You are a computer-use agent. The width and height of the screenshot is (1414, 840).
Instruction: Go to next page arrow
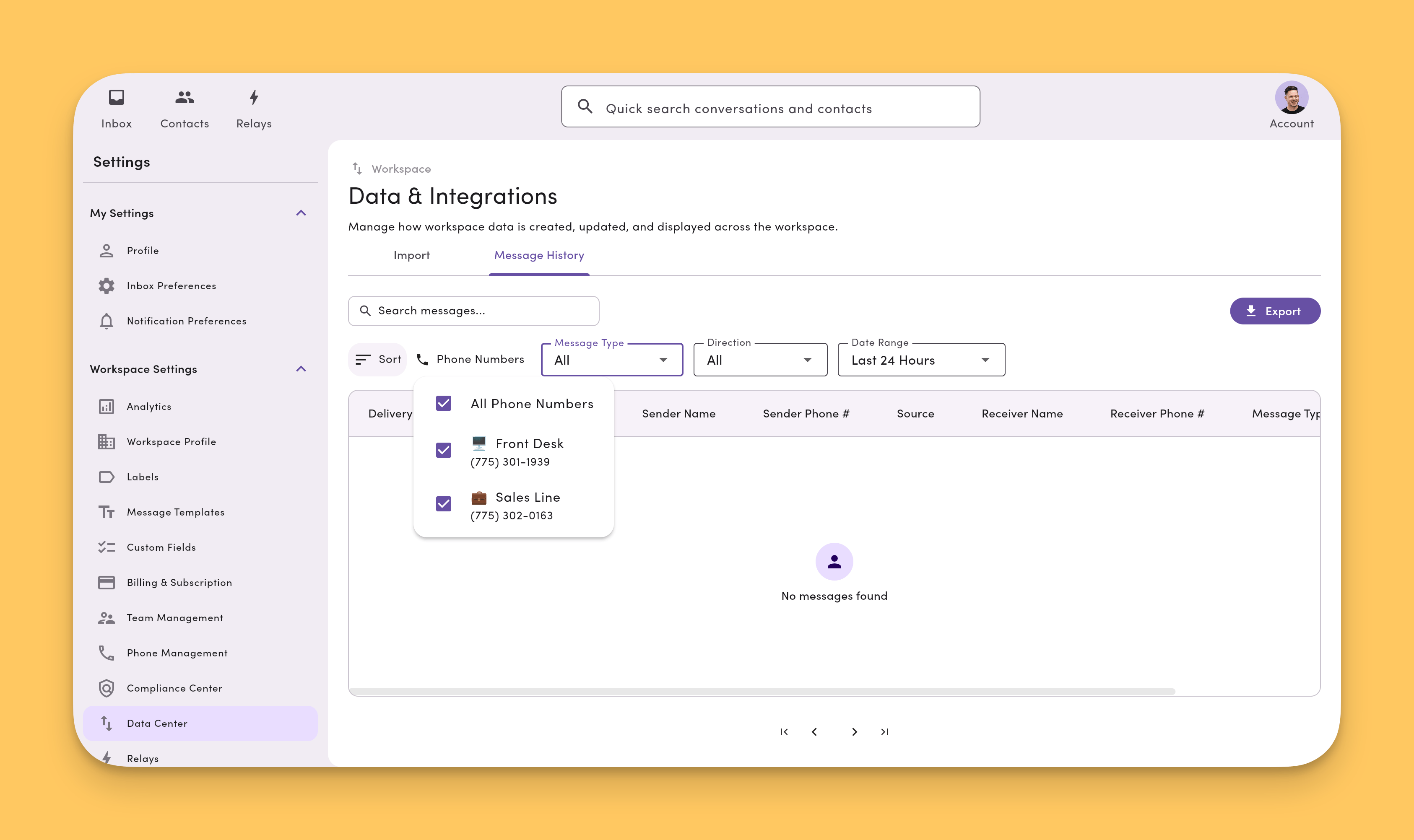[855, 732]
